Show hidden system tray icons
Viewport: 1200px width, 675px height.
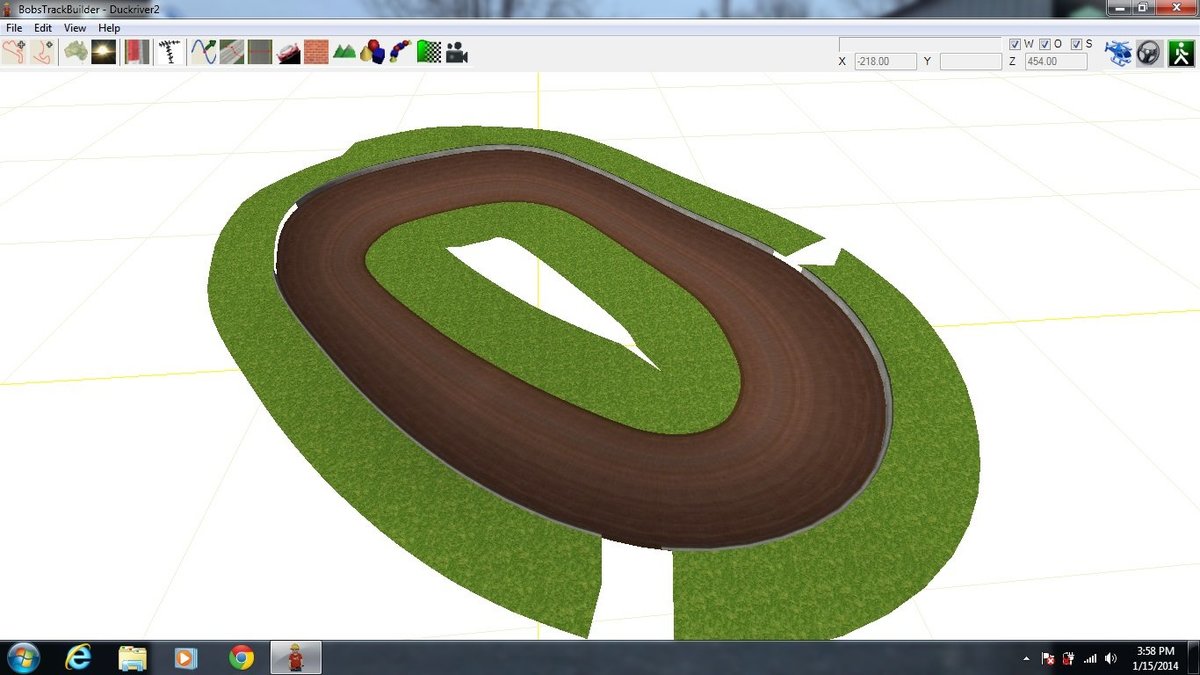1027,659
